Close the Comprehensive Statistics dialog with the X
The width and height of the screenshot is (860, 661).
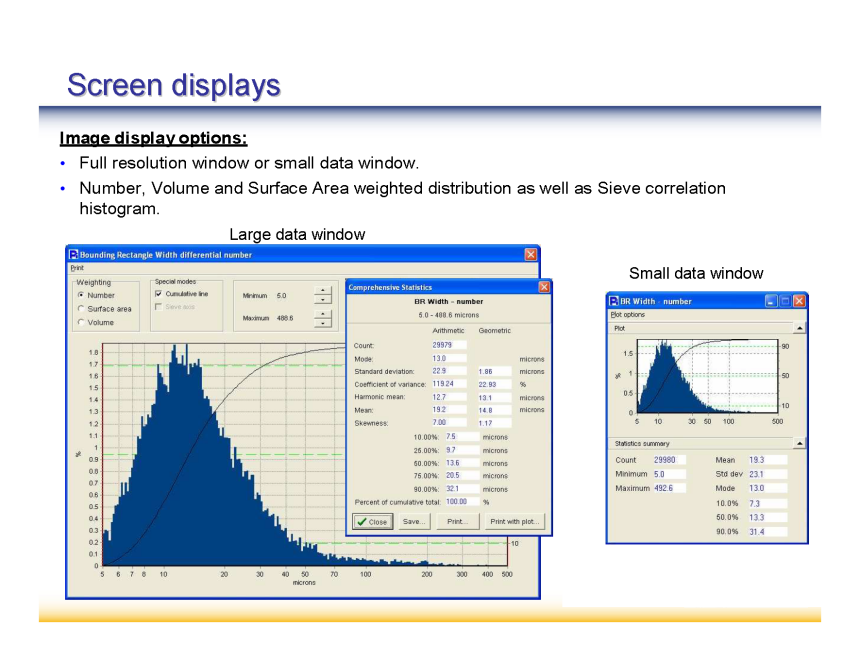[x=544, y=287]
